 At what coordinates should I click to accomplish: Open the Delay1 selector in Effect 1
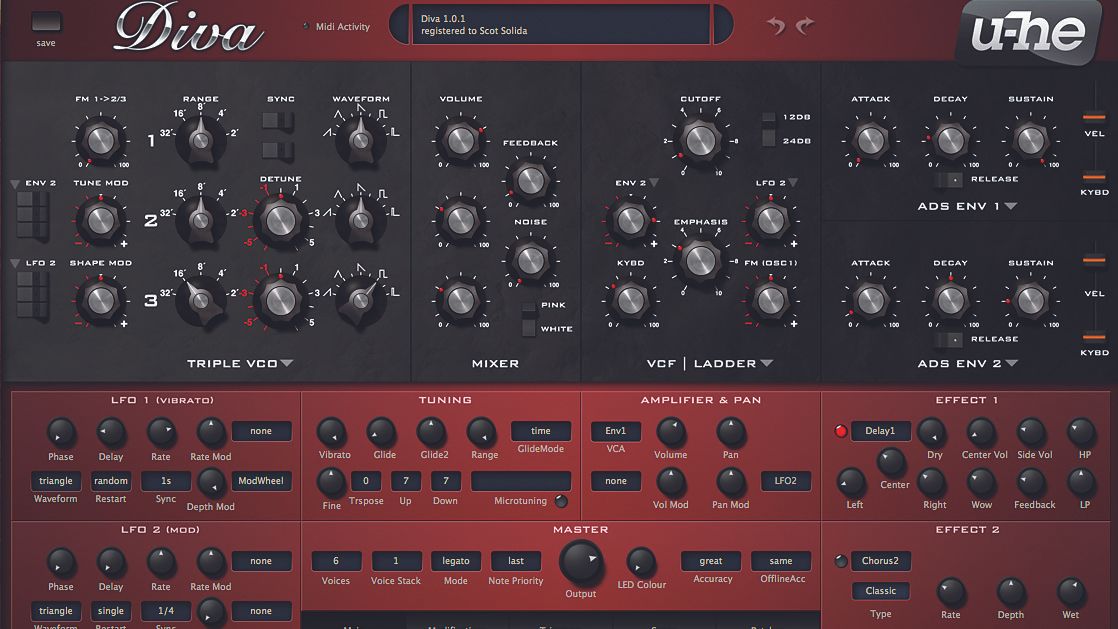(881, 431)
